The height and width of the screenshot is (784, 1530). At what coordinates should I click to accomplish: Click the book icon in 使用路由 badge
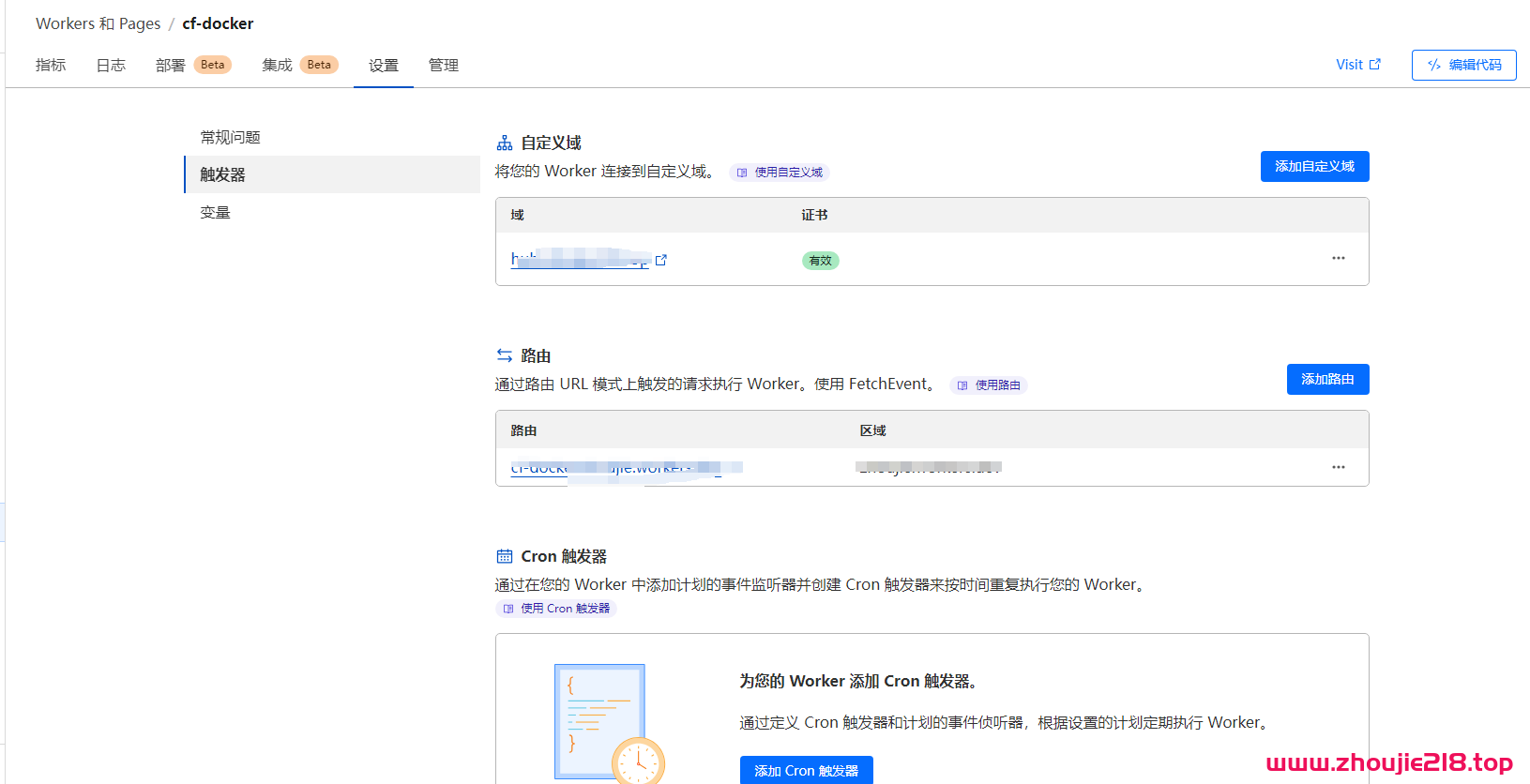pos(962,385)
